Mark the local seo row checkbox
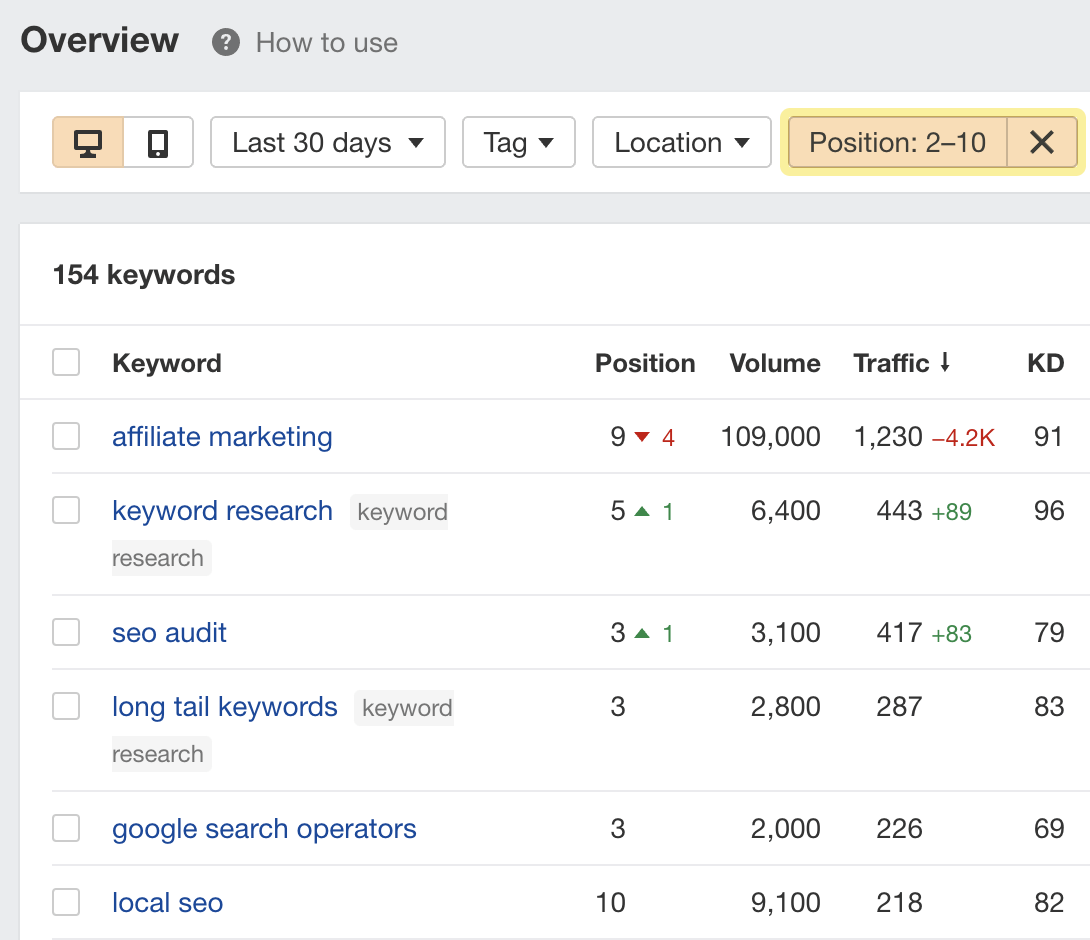1090x940 pixels. tap(66, 903)
